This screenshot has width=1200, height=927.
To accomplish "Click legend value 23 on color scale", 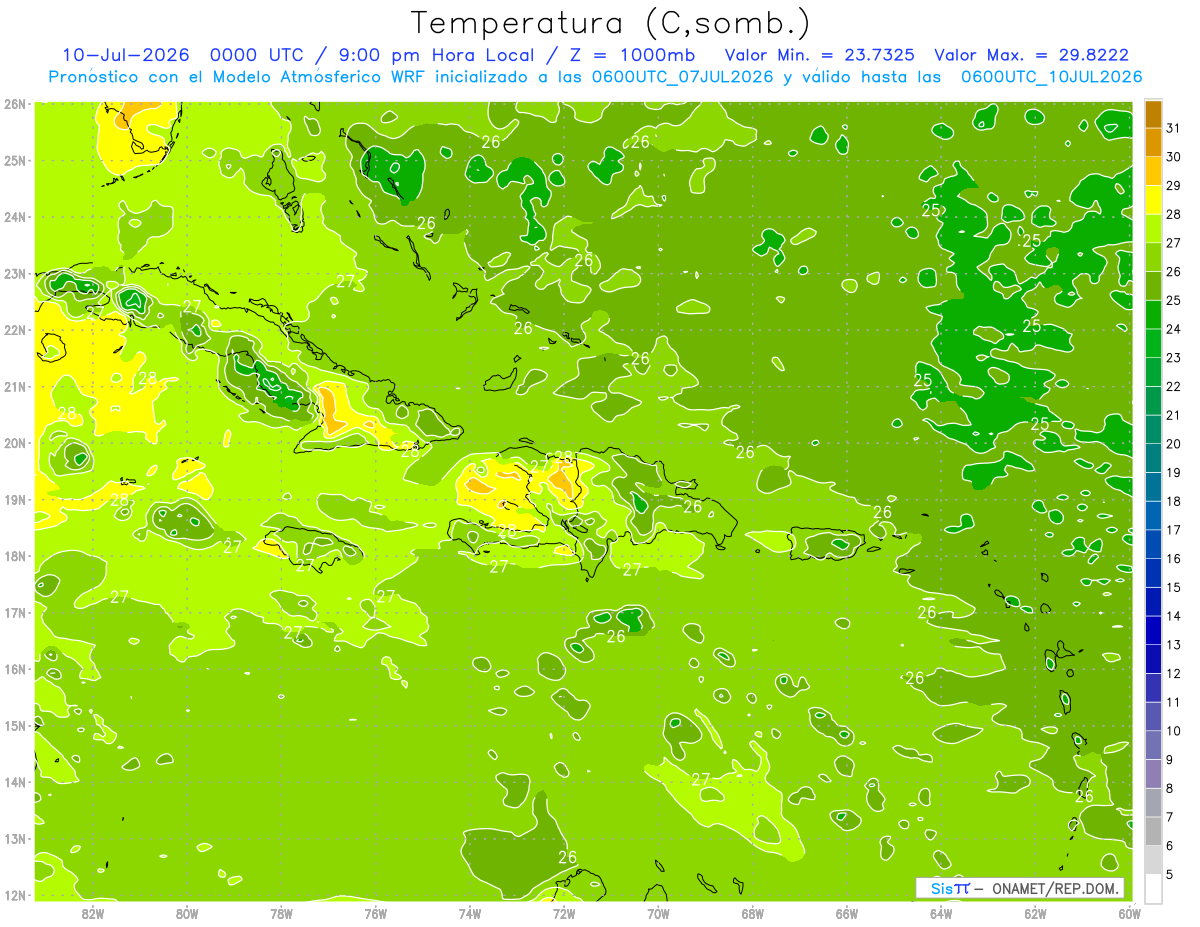I will (1173, 358).
